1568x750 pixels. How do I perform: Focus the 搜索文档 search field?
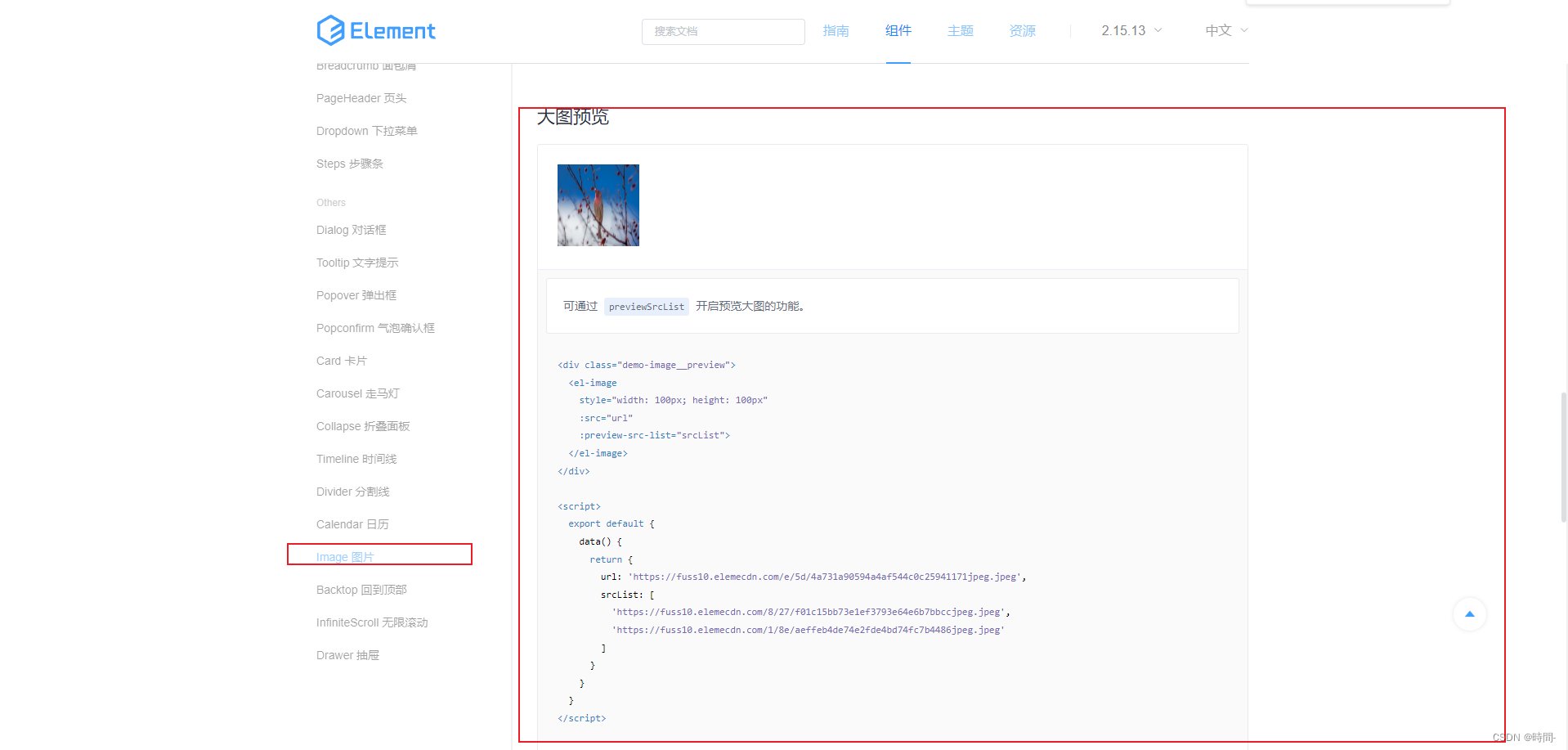(x=723, y=31)
